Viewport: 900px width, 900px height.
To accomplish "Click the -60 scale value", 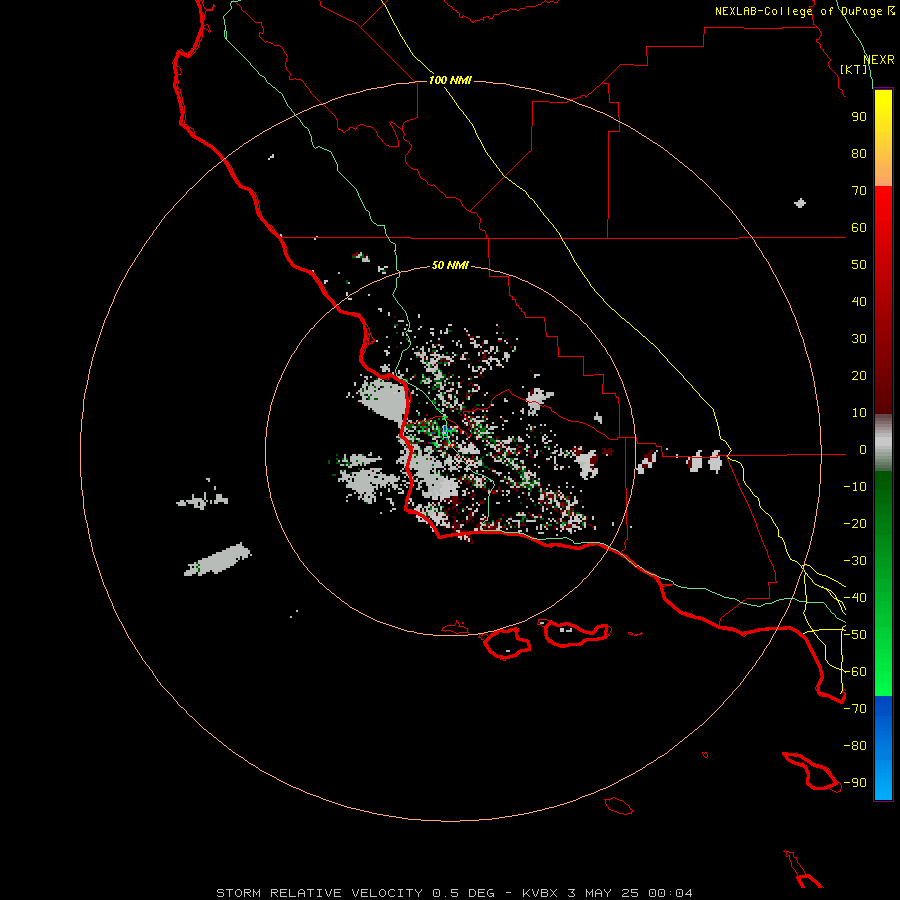I will point(855,672).
